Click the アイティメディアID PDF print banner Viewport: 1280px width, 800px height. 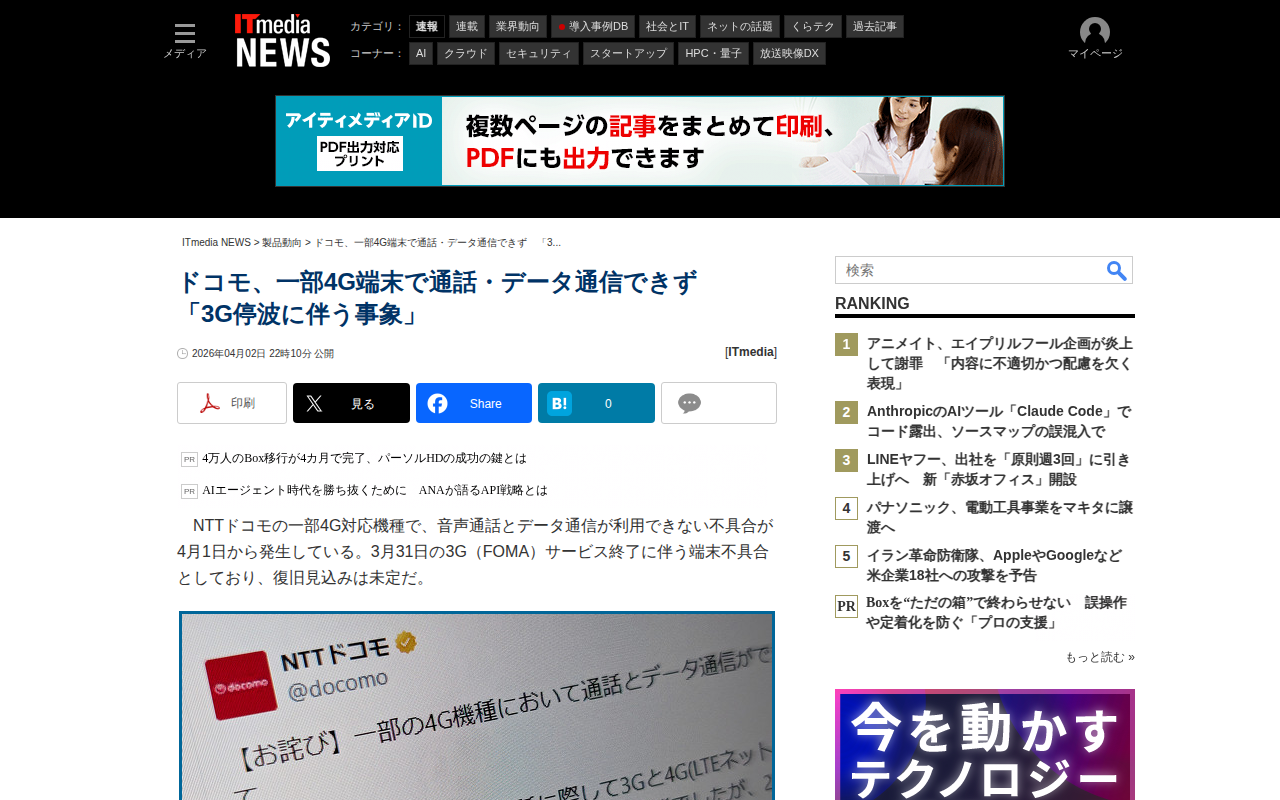point(640,141)
